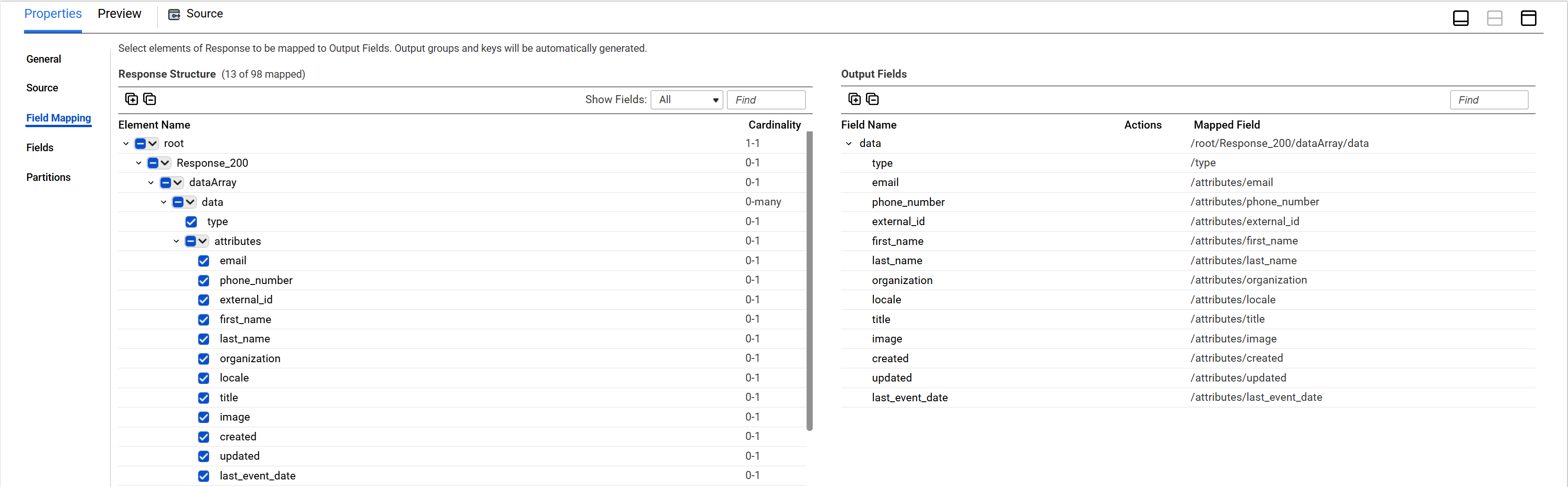Open the Partitions section
Screen dimensions: 1568x487
click(x=48, y=177)
